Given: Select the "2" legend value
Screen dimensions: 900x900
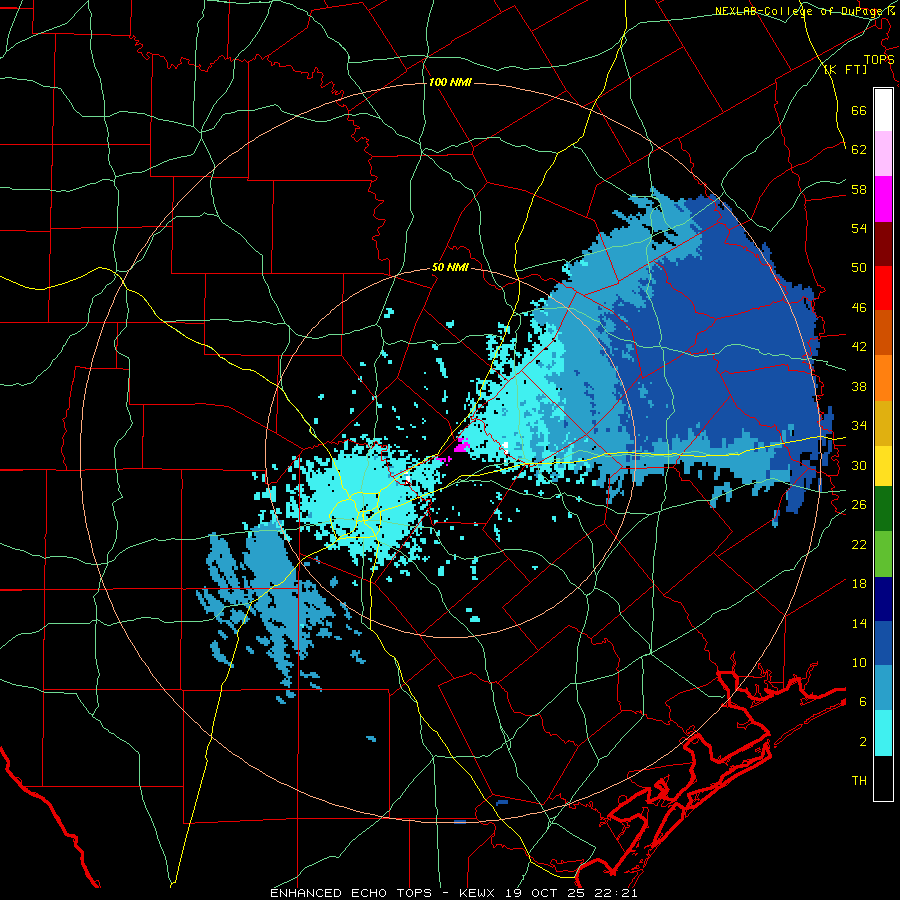Looking at the screenshot, I should pyautogui.click(x=863, y=742).
